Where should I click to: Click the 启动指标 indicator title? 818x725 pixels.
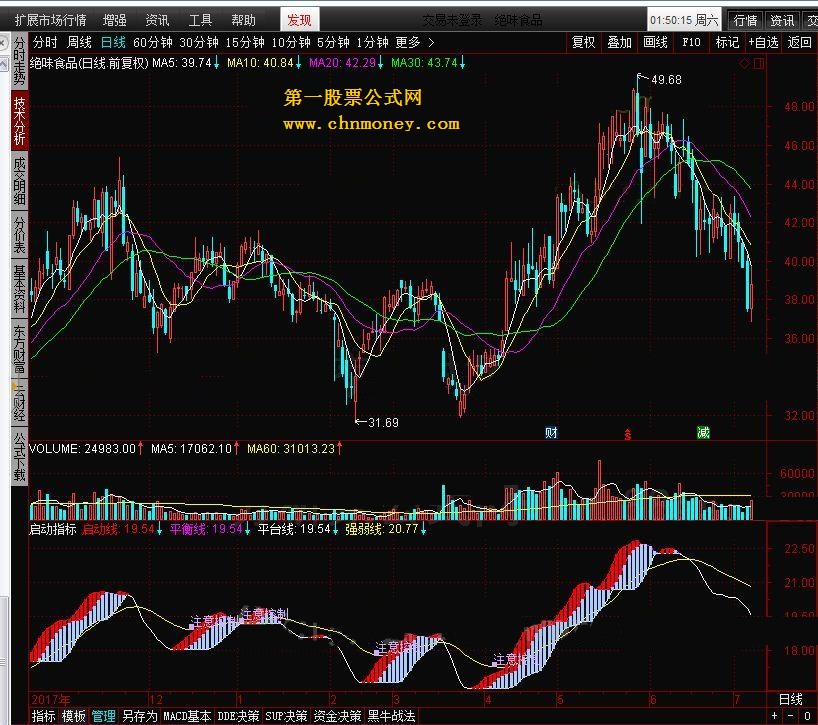click(53, 529)
